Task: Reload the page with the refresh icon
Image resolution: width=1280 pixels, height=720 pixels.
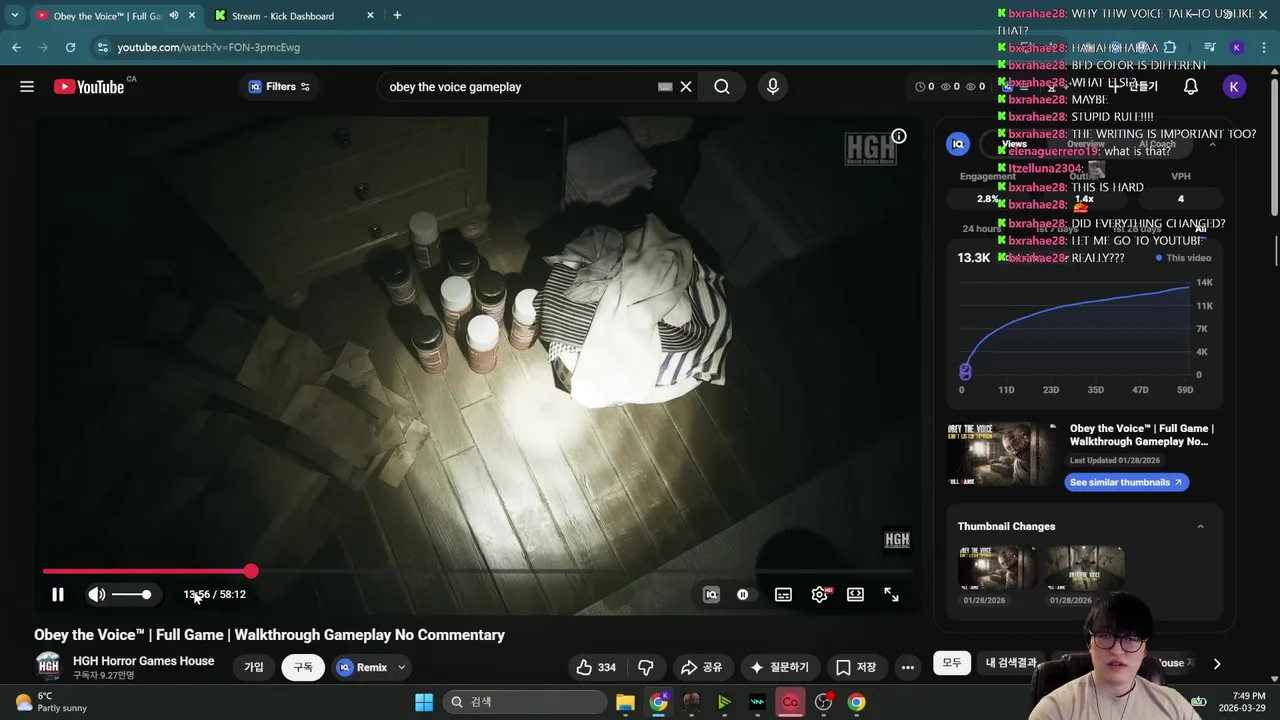Action: 70,47
